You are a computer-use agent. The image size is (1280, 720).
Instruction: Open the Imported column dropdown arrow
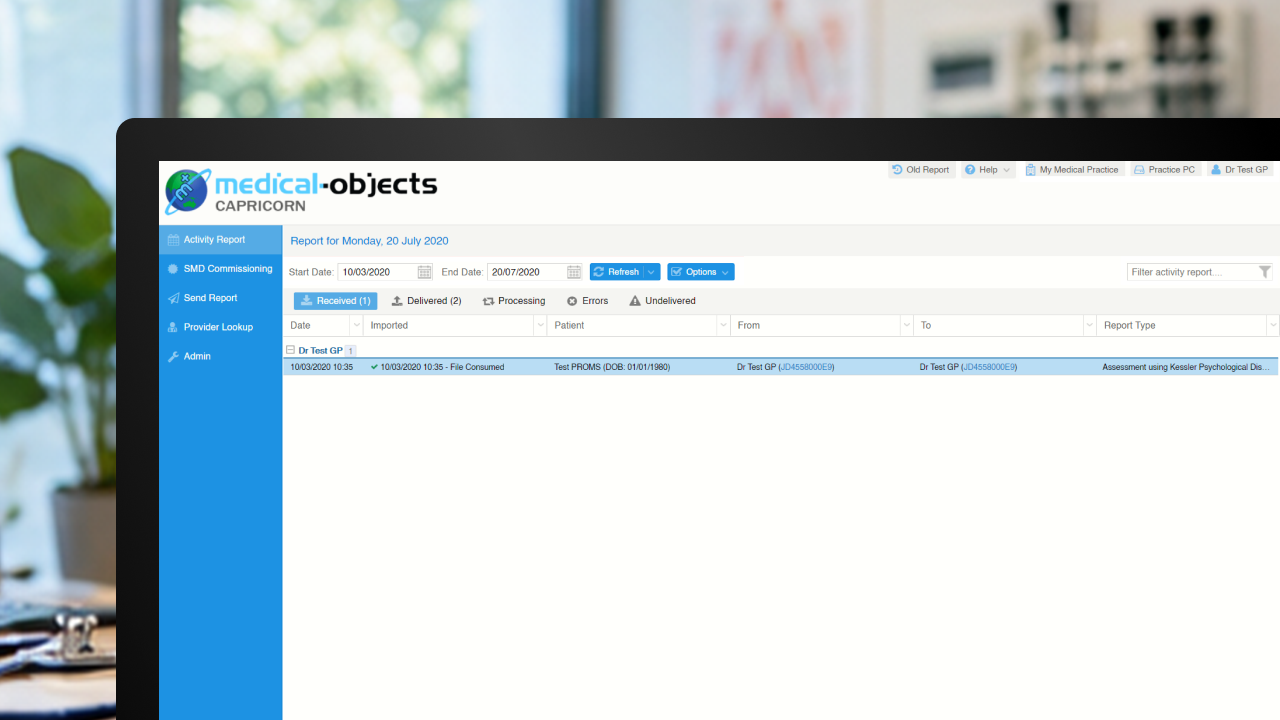click(540, 325)
